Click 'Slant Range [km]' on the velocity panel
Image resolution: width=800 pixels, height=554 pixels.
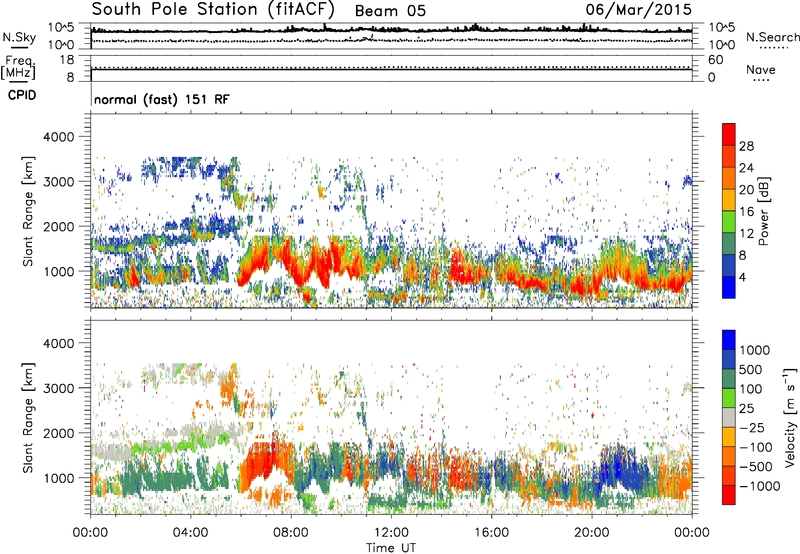(28, 418)
